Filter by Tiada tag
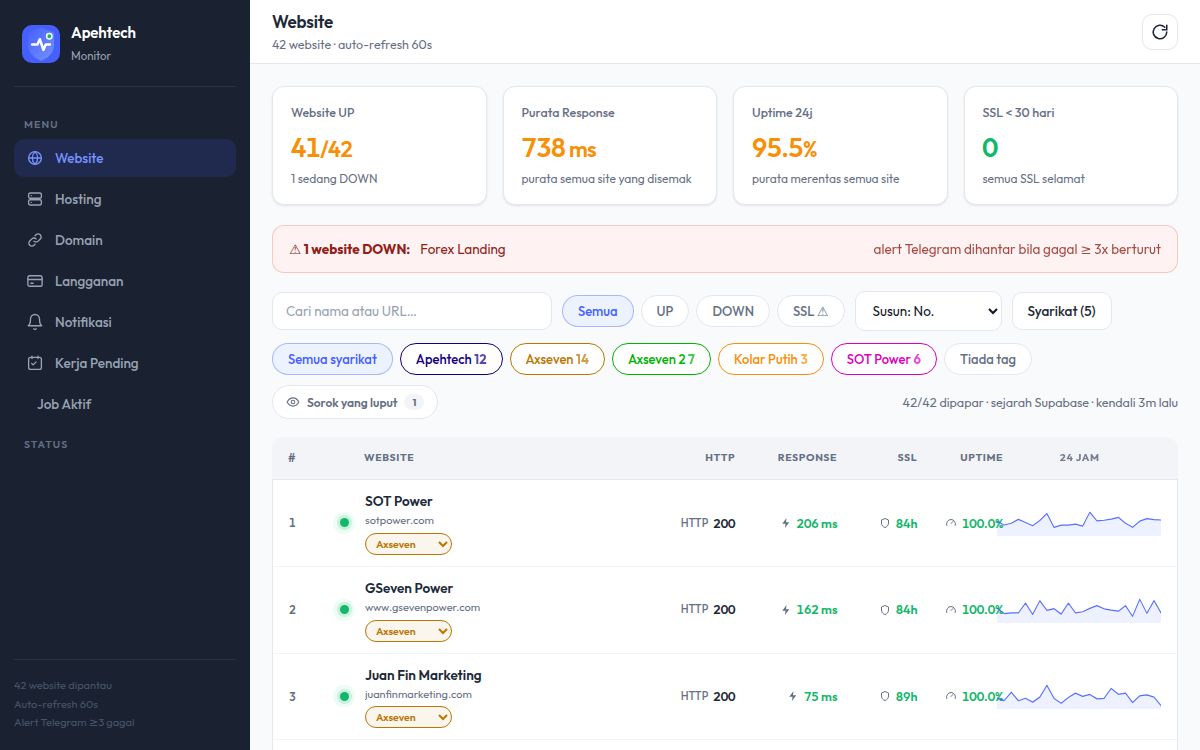Viewport: 1200px width, 750px height. click(x=987, y=359)
